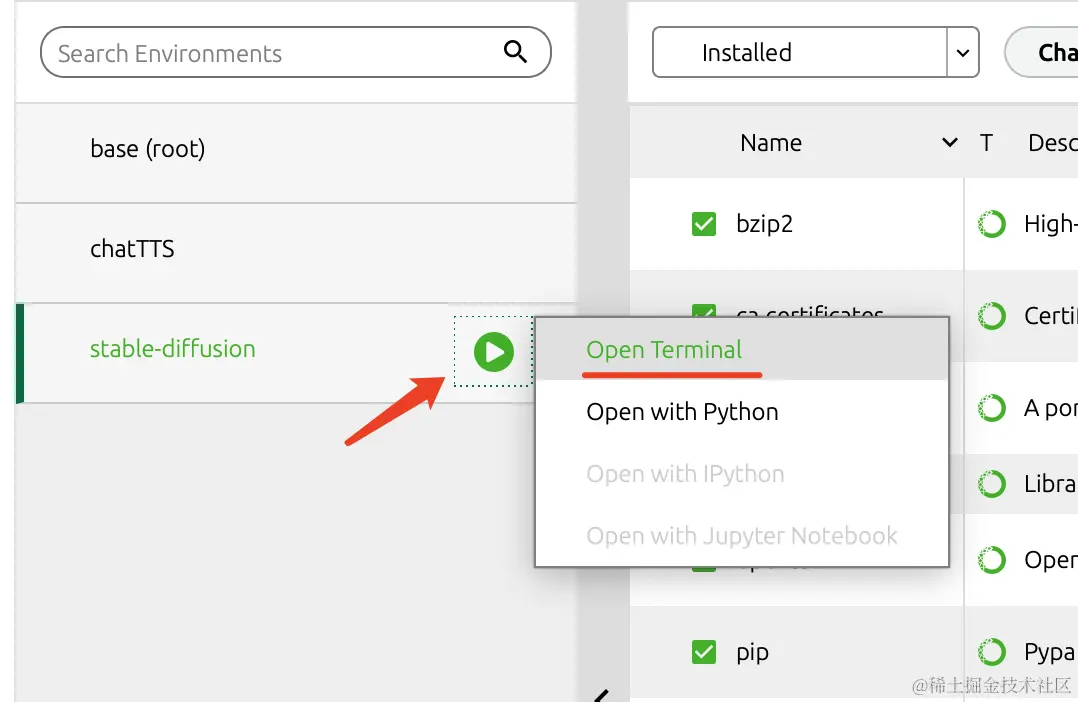1078x702 pixels.
Task: Click the circle icon next to 'Oper' description
Action: tap(991, 560)
